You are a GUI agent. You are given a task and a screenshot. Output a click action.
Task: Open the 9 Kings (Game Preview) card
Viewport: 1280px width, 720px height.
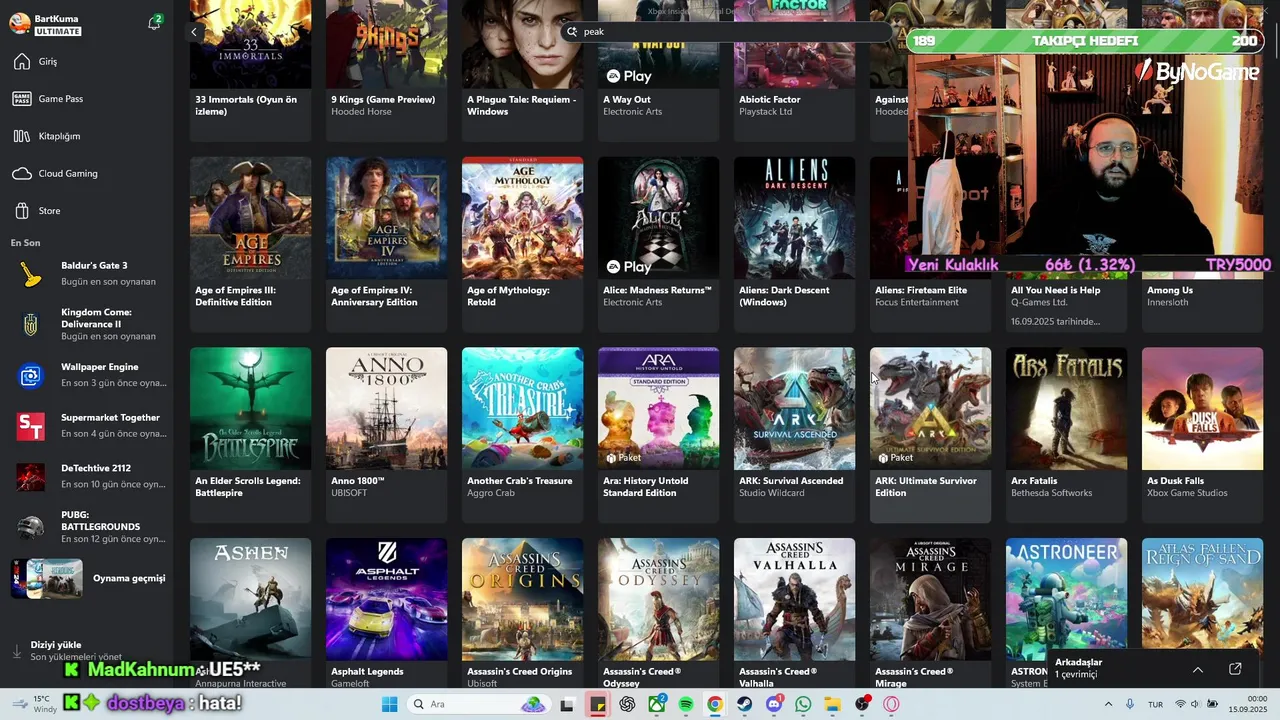[386, 70]
